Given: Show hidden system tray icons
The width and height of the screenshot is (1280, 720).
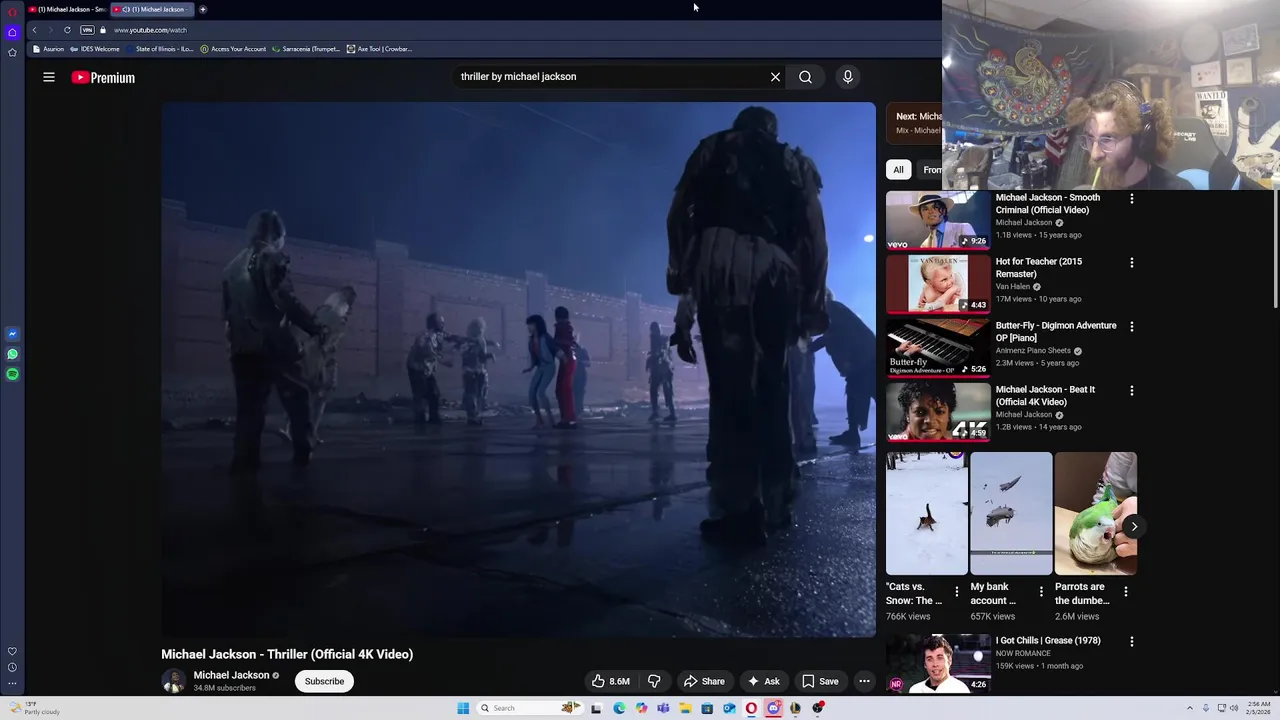Looking at the screenshot, I should [x=1189, y=708].
